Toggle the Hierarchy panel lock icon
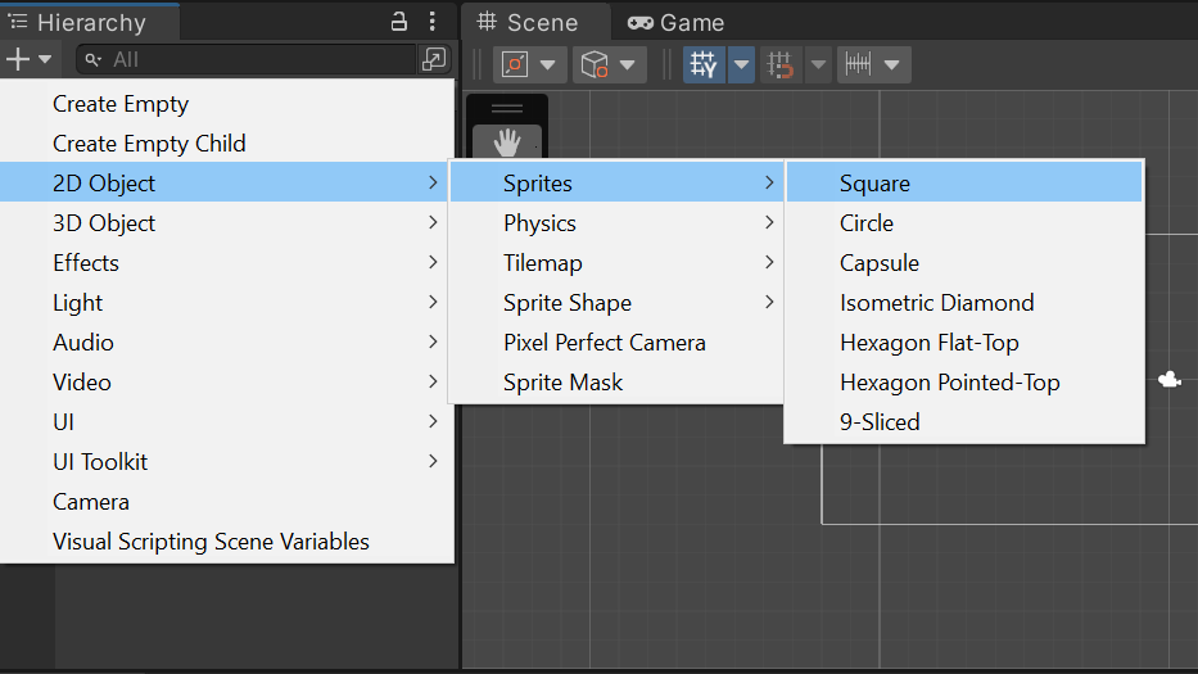 (x=399, y=21)
